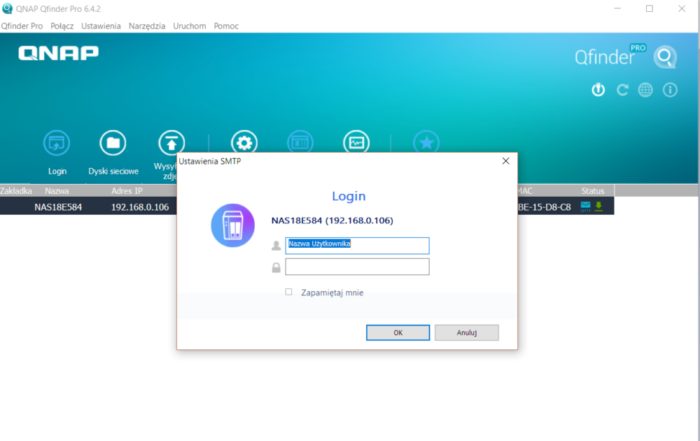Click the QNAP Qfinder title bar app icon
The image size is (700, 441).
(x=7, y=8)
